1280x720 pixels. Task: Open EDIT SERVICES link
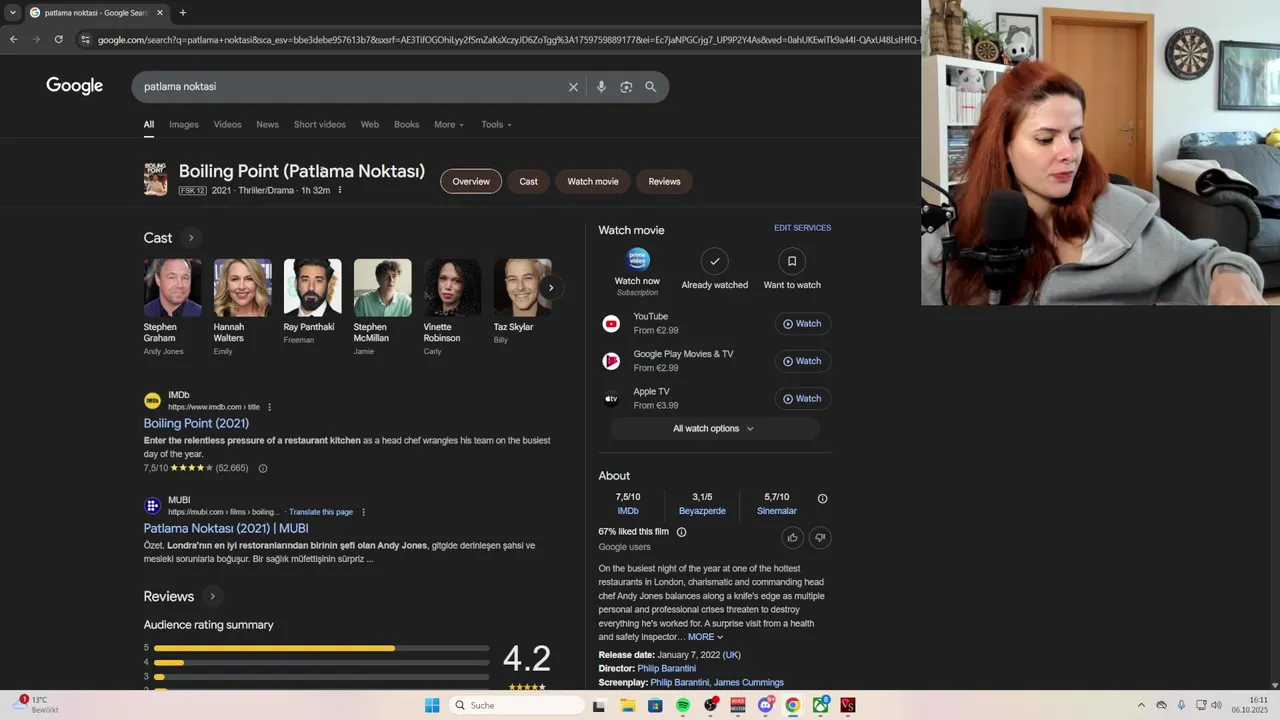pos(802,228)
